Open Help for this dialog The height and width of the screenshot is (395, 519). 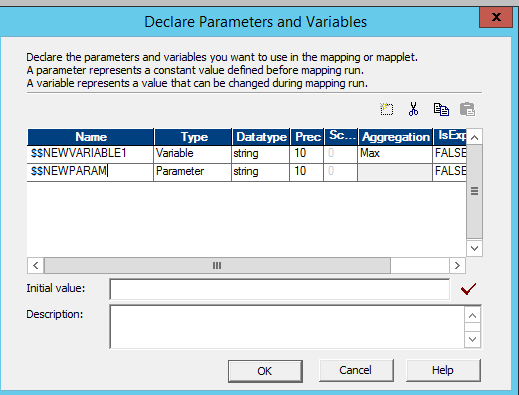pos(443,370)
